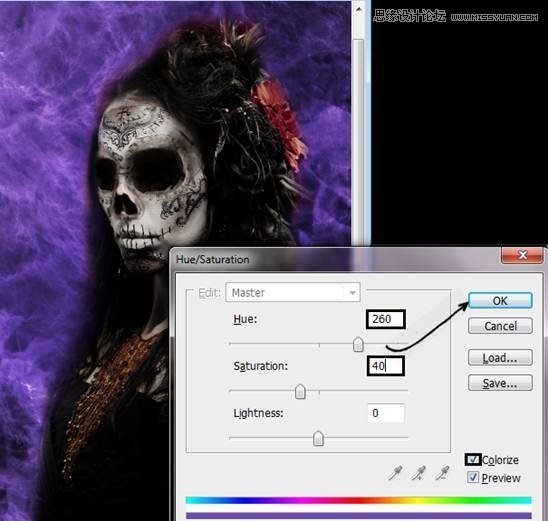Click the Lightness value field
This screenshot has height=521, width=548.
click(386, 413)
